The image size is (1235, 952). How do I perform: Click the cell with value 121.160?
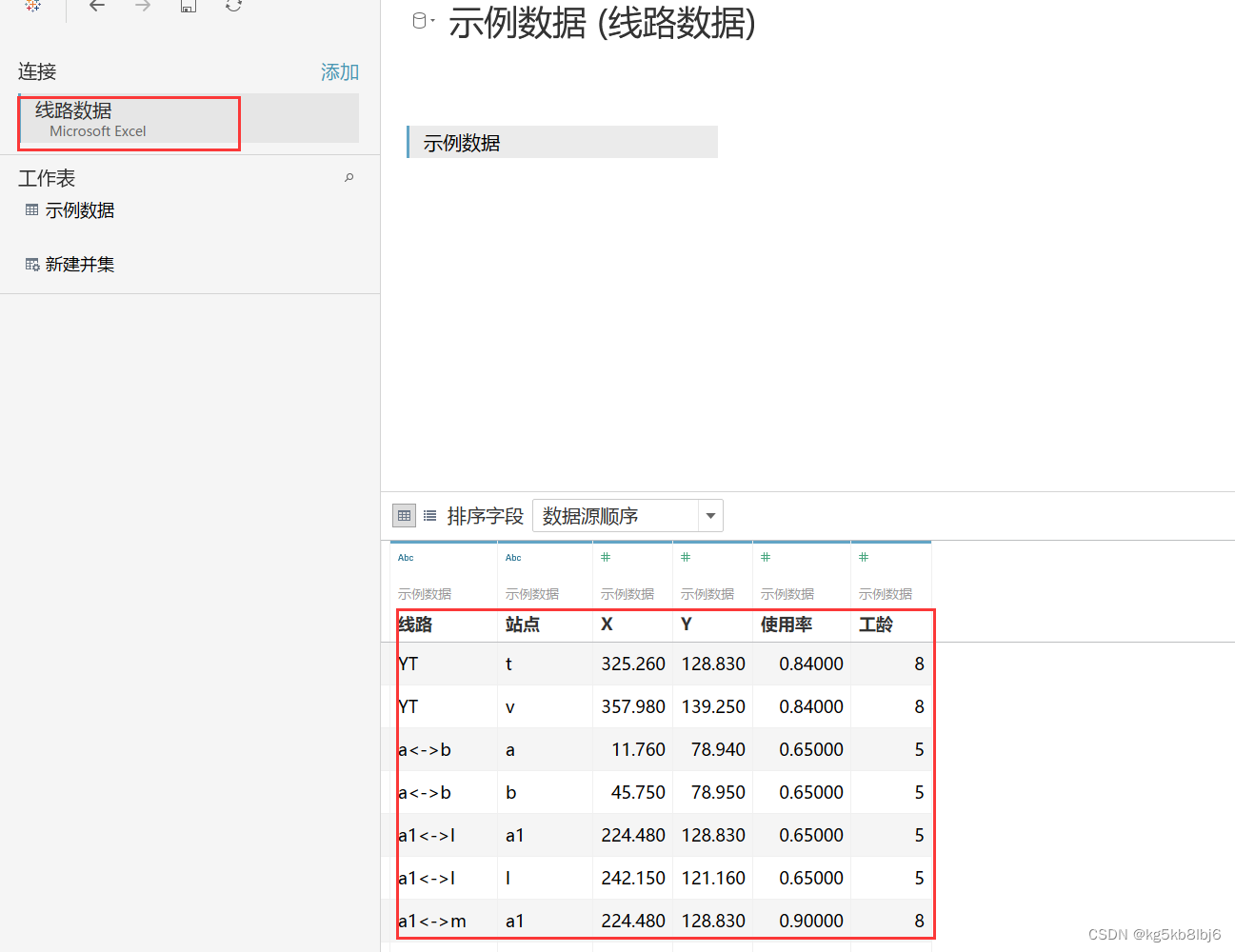point(713,878)
